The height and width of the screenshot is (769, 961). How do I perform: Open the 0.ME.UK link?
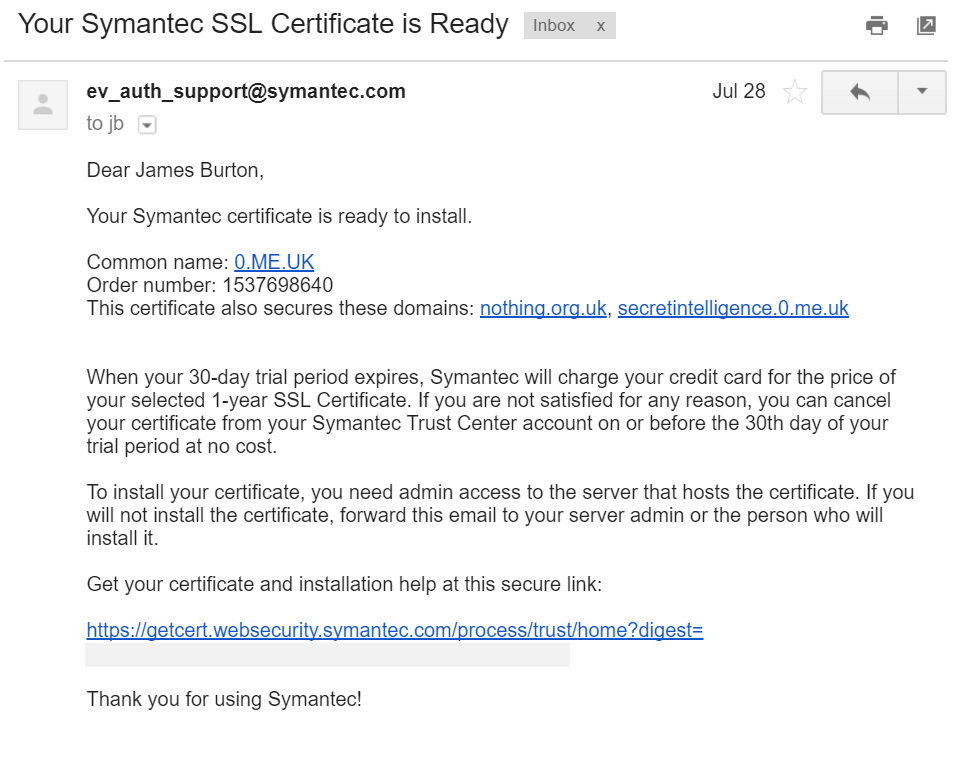(274, 262)
